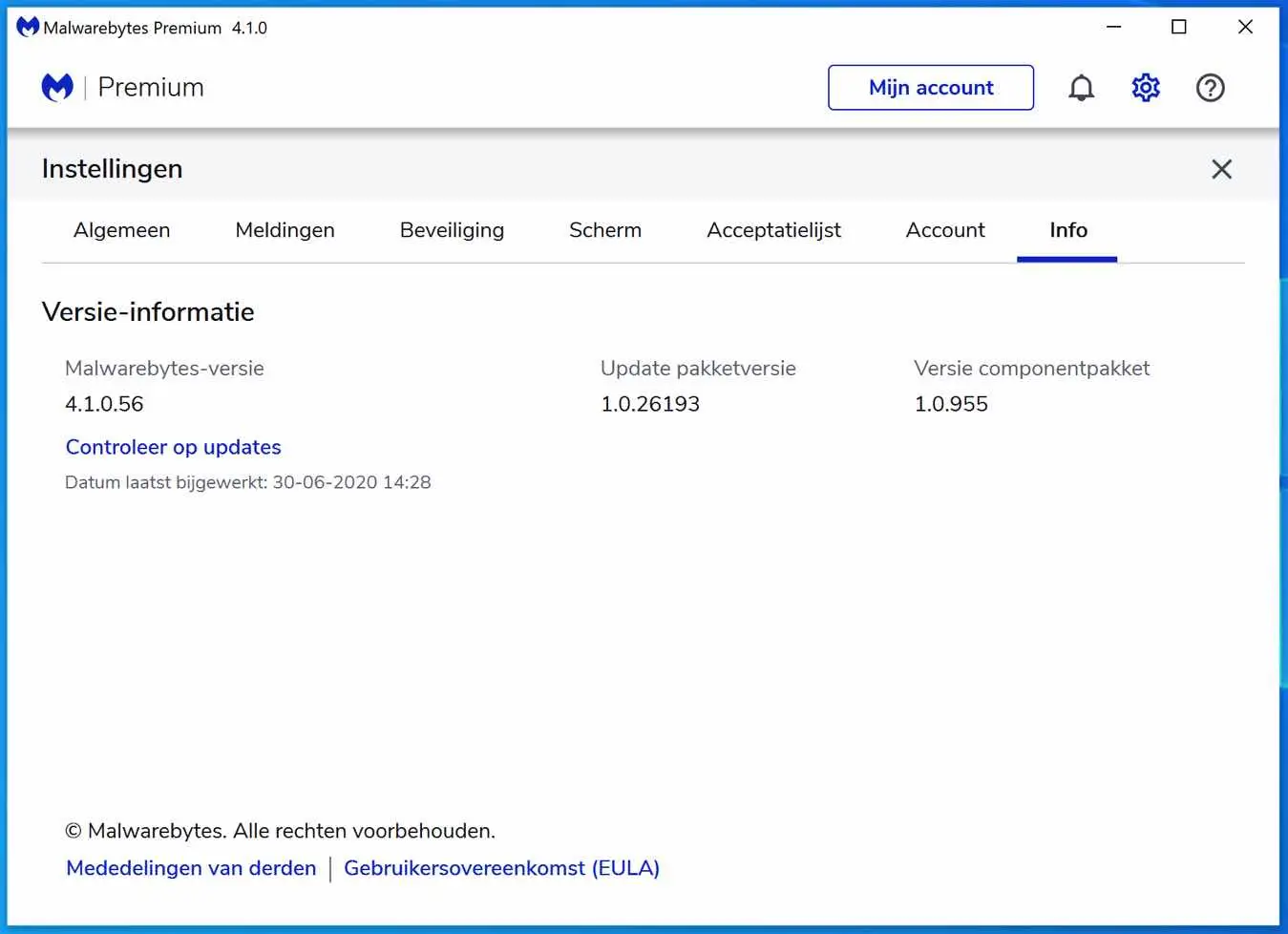The width and height of the screenshot is (1288, 934).
Task: Click component package version 1.0.955
Action: click(951, 404)
